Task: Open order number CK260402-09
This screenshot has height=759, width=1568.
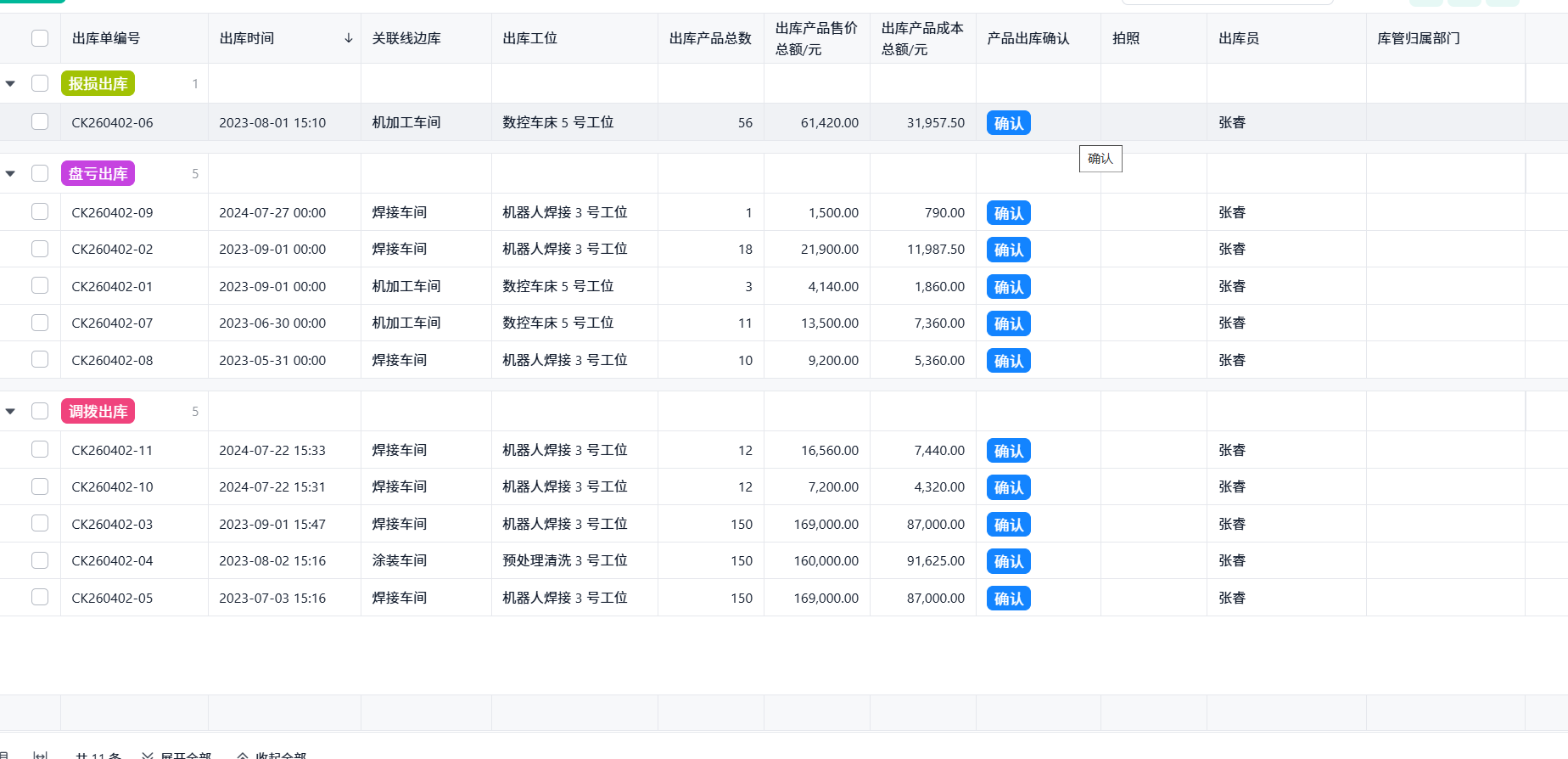Action: [x=112, y=212]
